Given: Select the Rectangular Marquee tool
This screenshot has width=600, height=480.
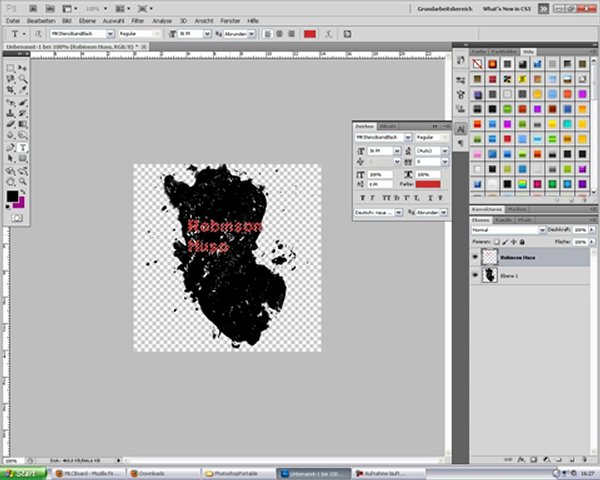Looking at the screenshot, I should [x=10, y=67].
